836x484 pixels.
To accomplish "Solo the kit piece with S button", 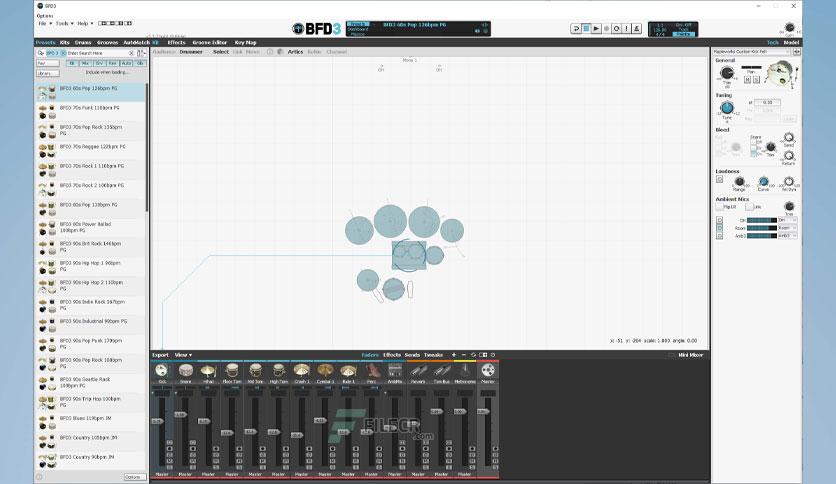I will click(756, 79).
